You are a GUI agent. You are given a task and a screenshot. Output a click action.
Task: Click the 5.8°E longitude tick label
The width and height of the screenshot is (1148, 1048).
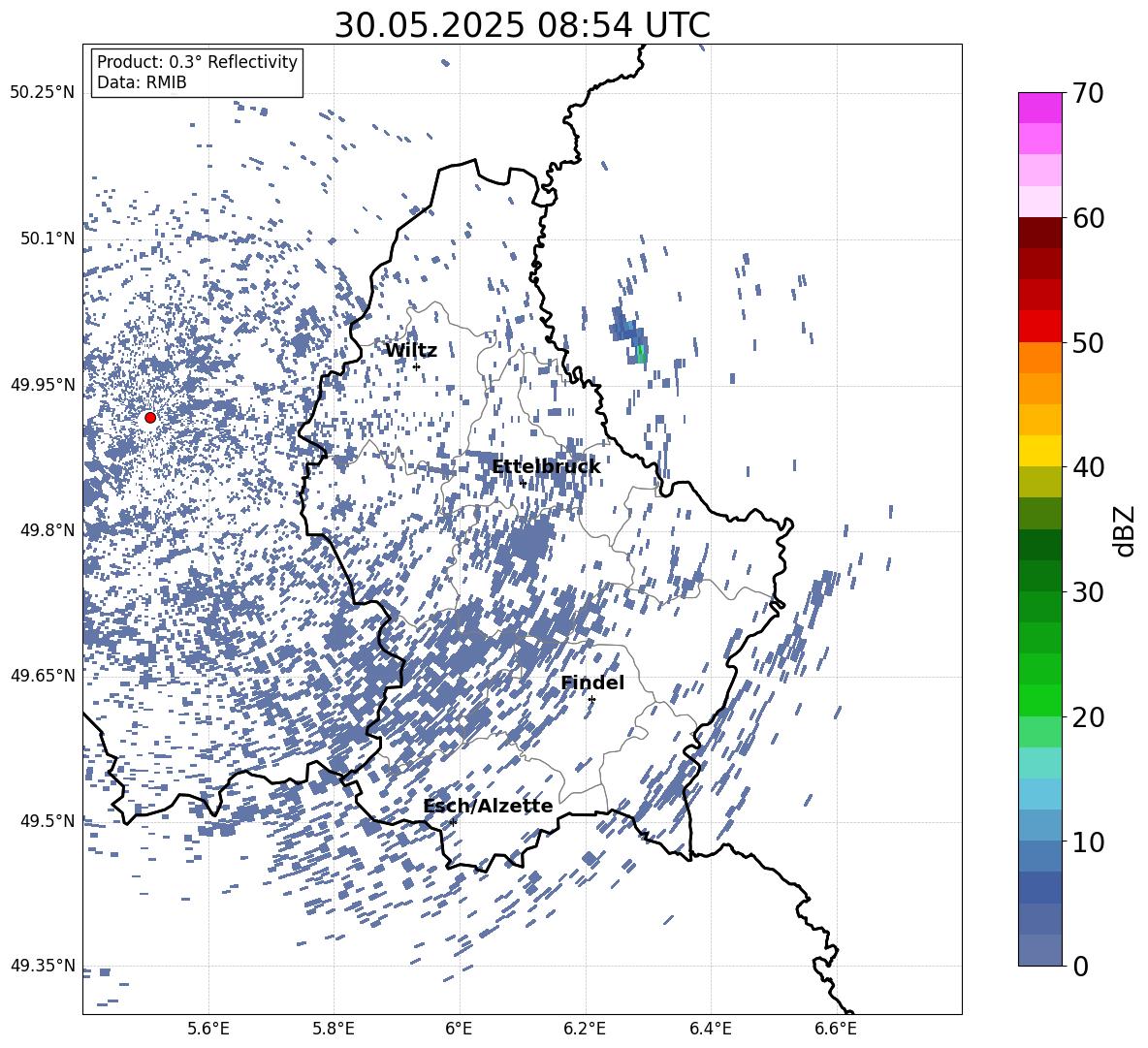pyautogui.click(x=334, y=1029)
